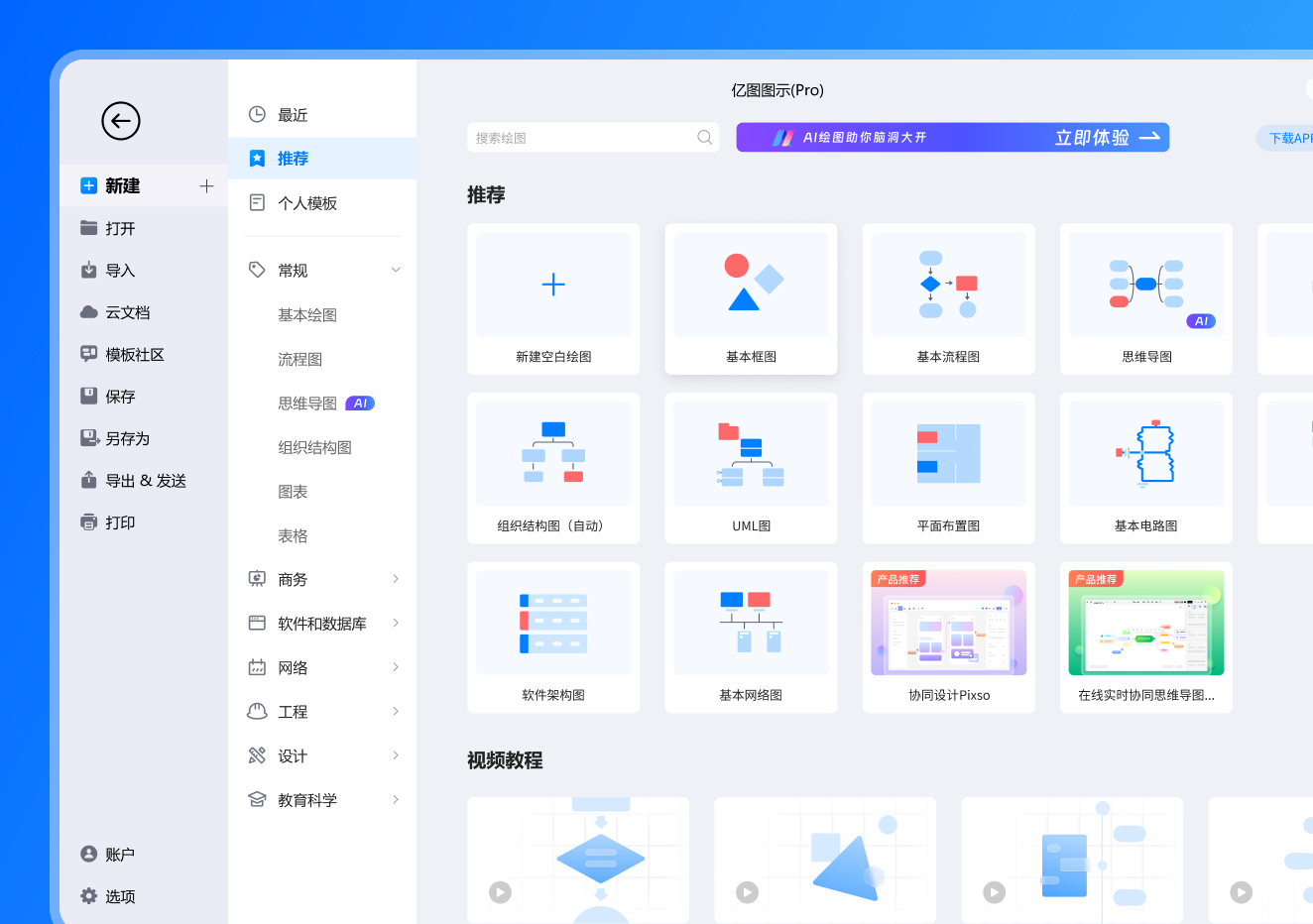Select 个人模板 in the sidebar
1313x924 pixels.
click(x=306, y=203)
